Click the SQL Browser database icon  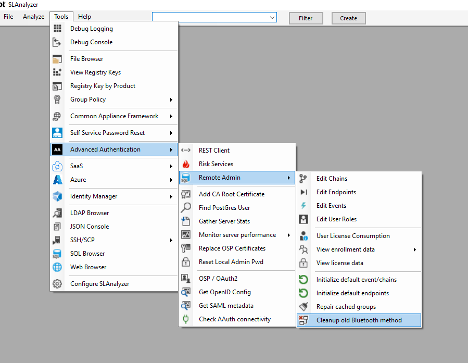pyautogui.click(x=57, y=253)
